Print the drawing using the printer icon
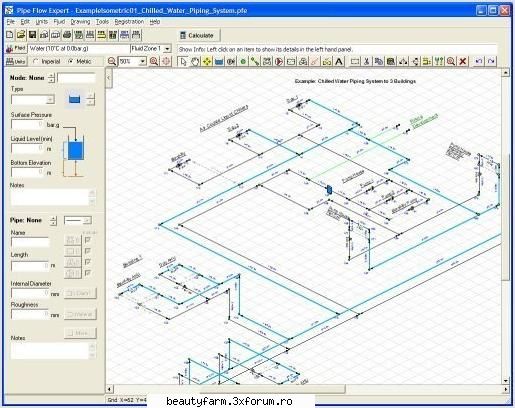 [x=67, y=35]
